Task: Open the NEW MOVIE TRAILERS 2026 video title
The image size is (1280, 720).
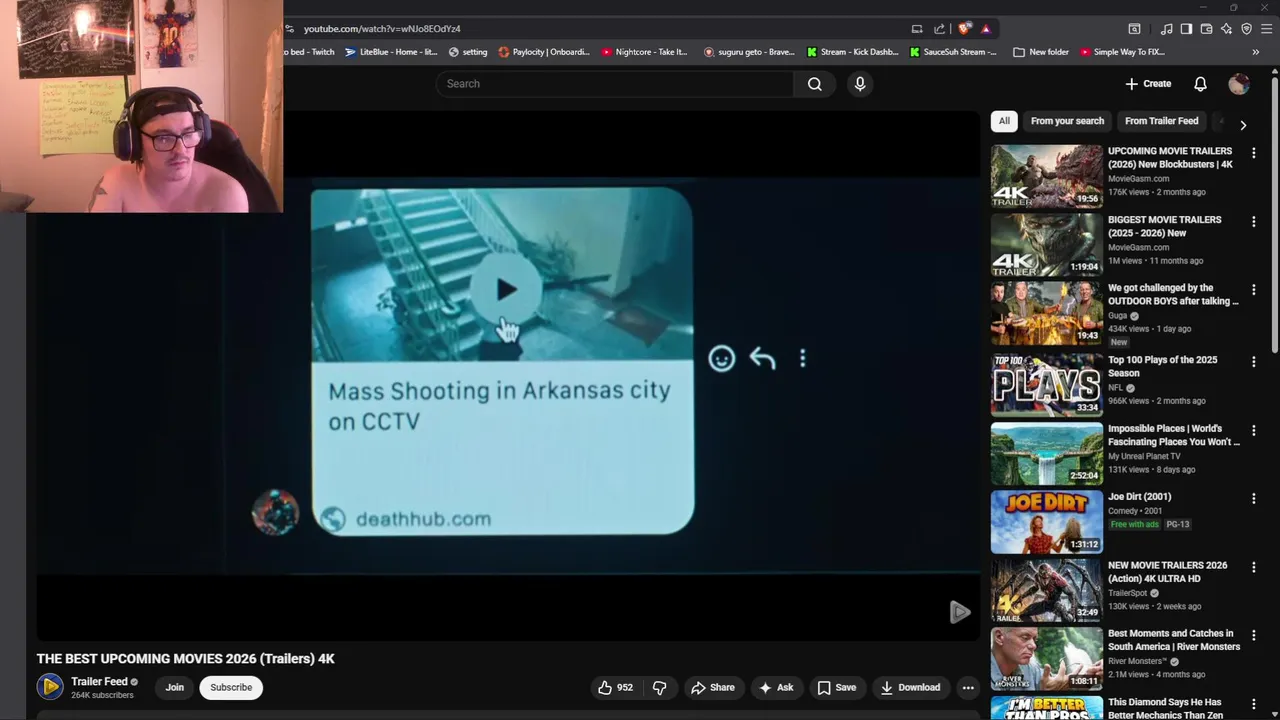Action: [x=1167, y=572]
